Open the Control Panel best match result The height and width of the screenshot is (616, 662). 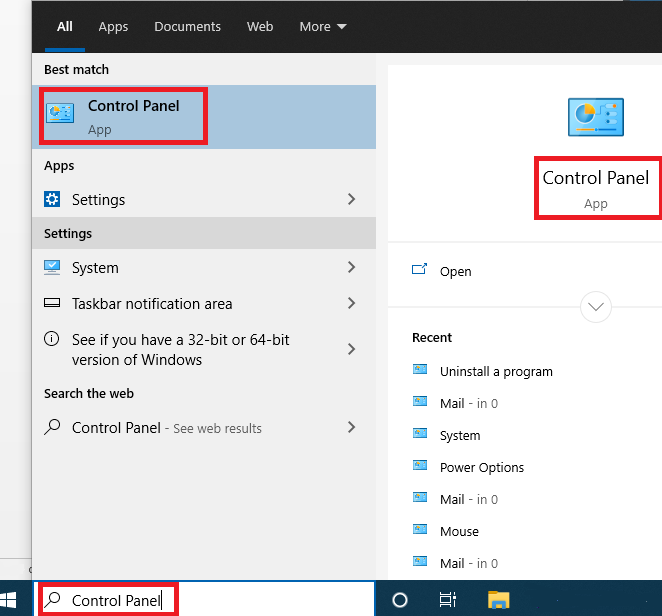[x=204, y=117]
